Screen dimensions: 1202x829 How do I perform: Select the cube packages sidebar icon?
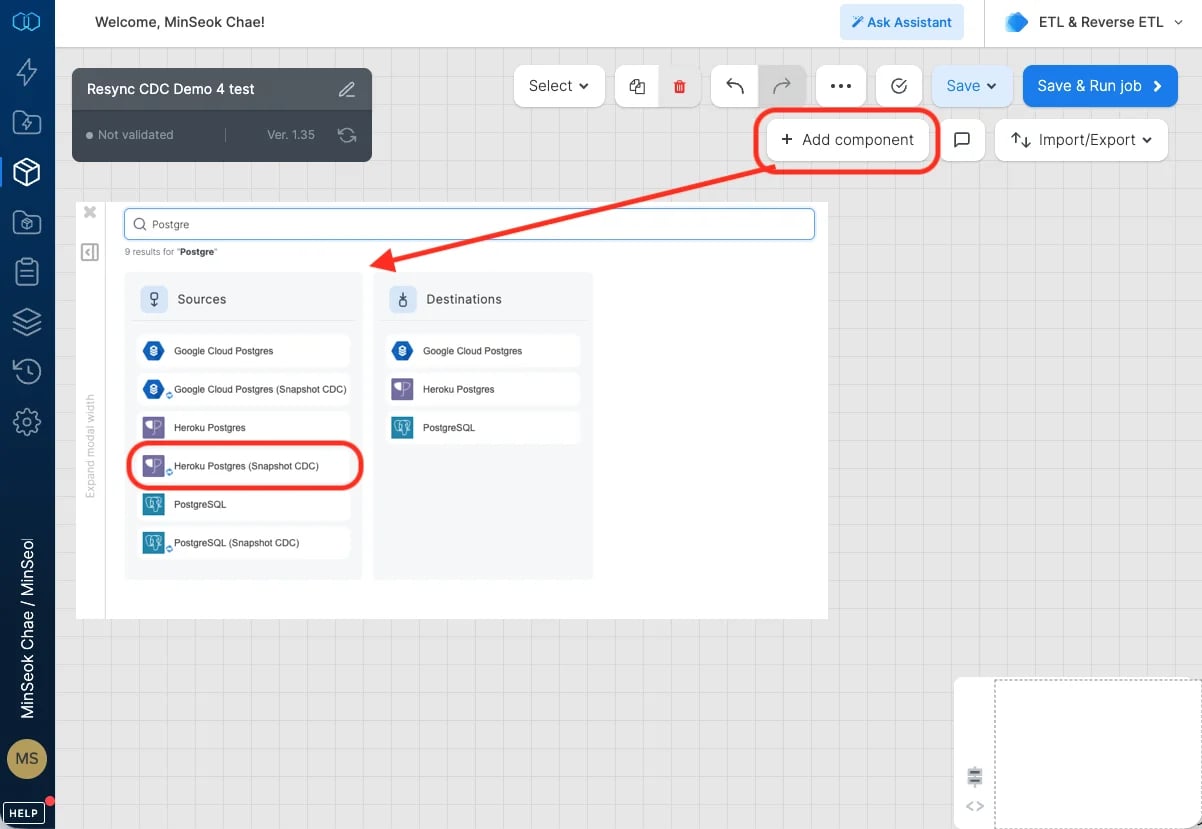pos(27,172)
